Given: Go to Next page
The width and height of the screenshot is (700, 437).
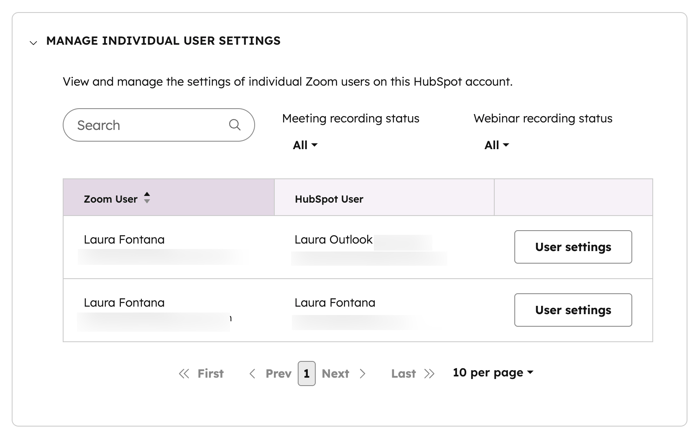Looking at the screenshot, I should (344, 374).
